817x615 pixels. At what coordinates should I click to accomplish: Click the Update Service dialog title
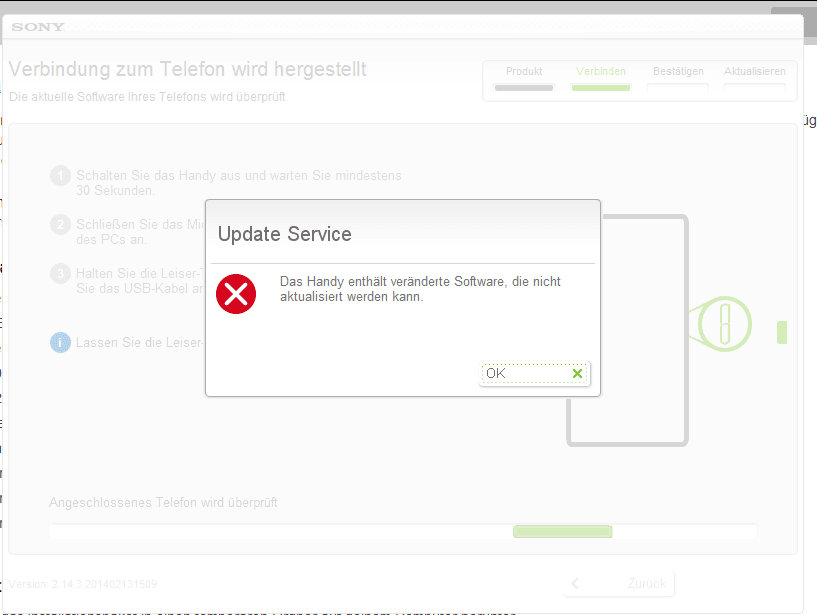coord(284,234)
